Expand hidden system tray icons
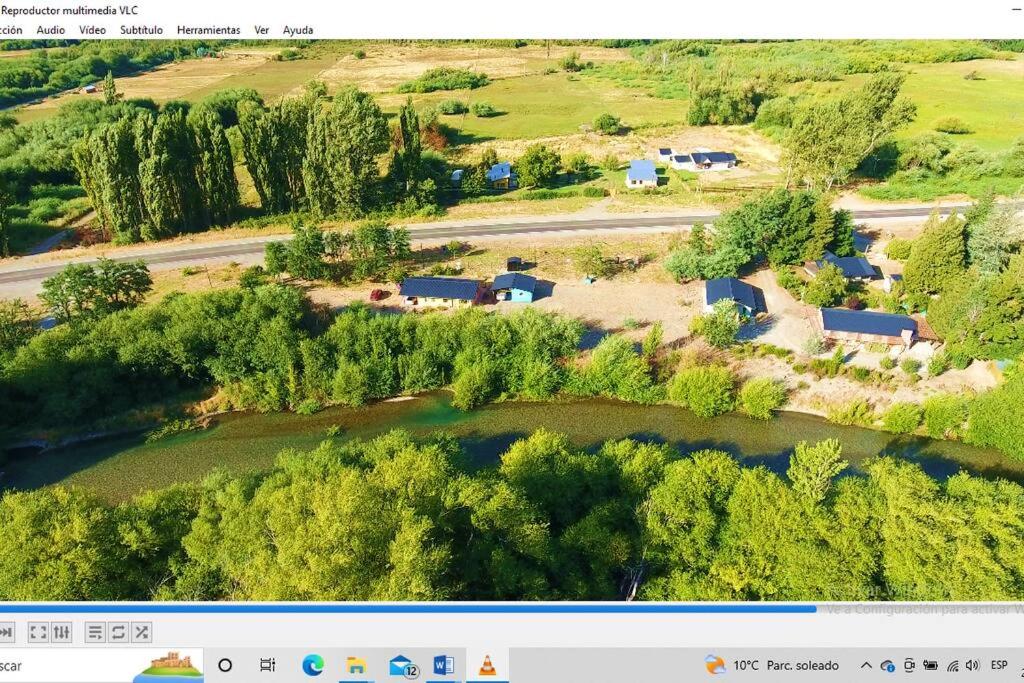Image resolution: width=1024 pixels, height=683 pixels. click(866, 665)
